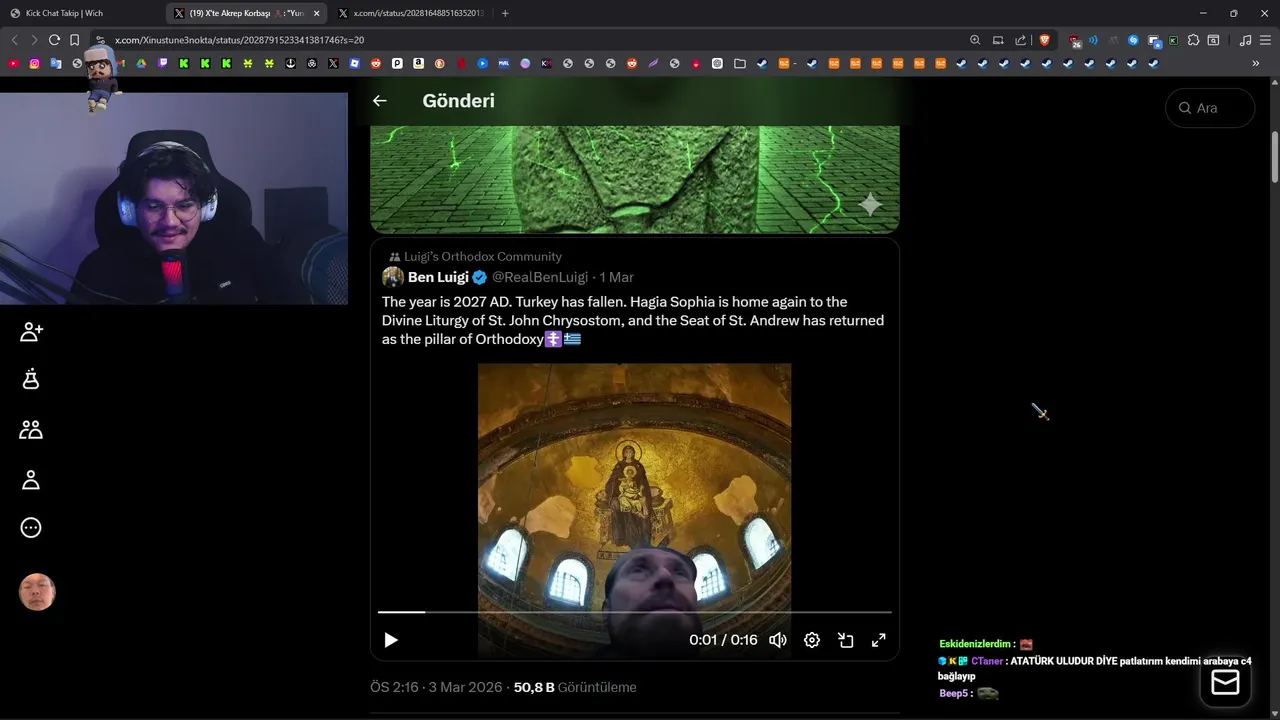The height and width of the screenshot is (720, 1280).
Task: Open the messages envelope button
Action: click(1225, 682)
